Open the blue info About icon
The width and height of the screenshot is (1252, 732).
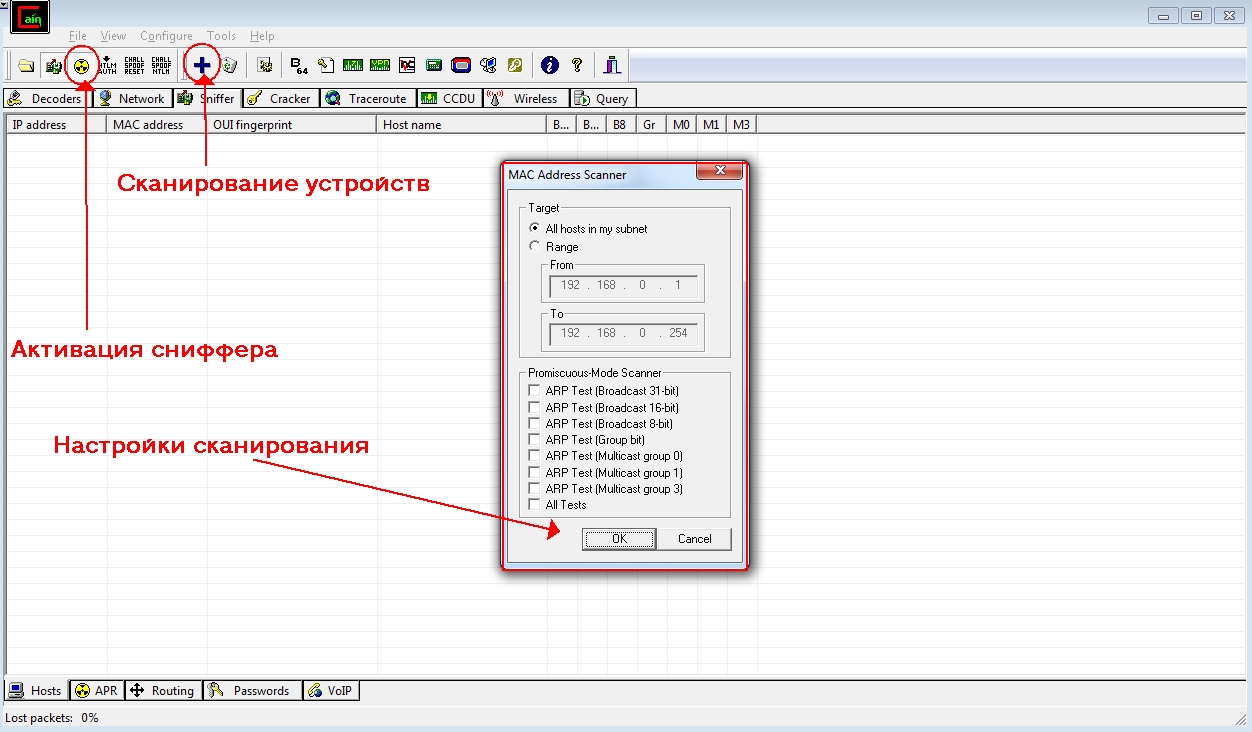click(549, 65)
